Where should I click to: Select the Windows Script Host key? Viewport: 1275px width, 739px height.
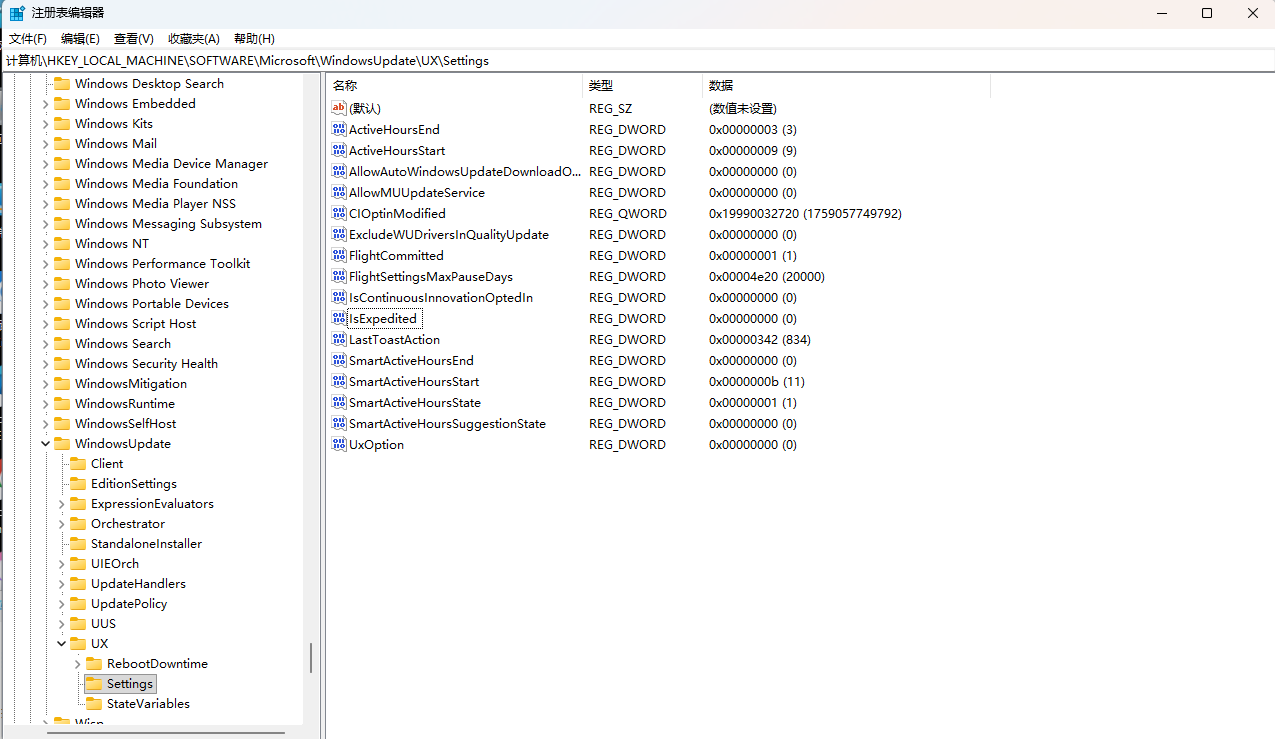click(135, 323)
